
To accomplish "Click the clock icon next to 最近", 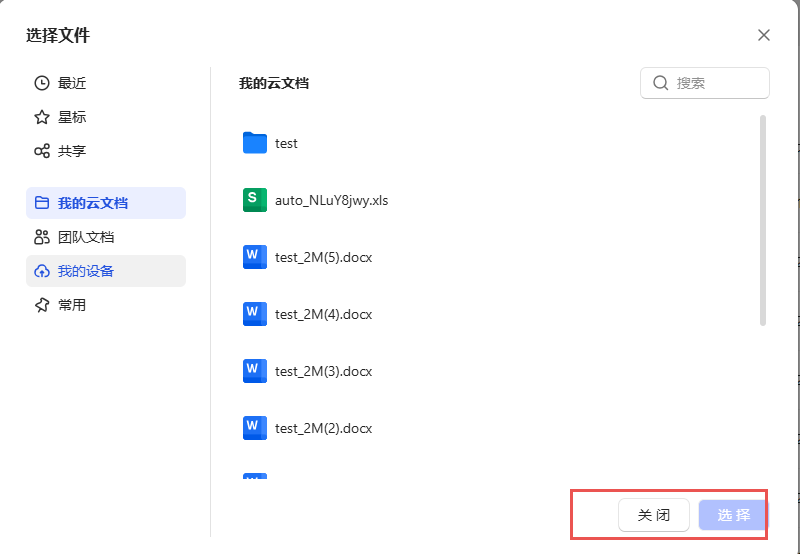I will click(42, 83).
